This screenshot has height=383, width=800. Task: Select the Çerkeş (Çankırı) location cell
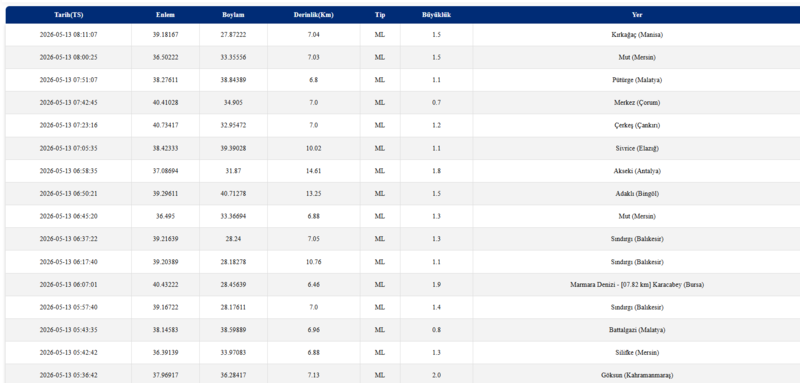(637, 125)
